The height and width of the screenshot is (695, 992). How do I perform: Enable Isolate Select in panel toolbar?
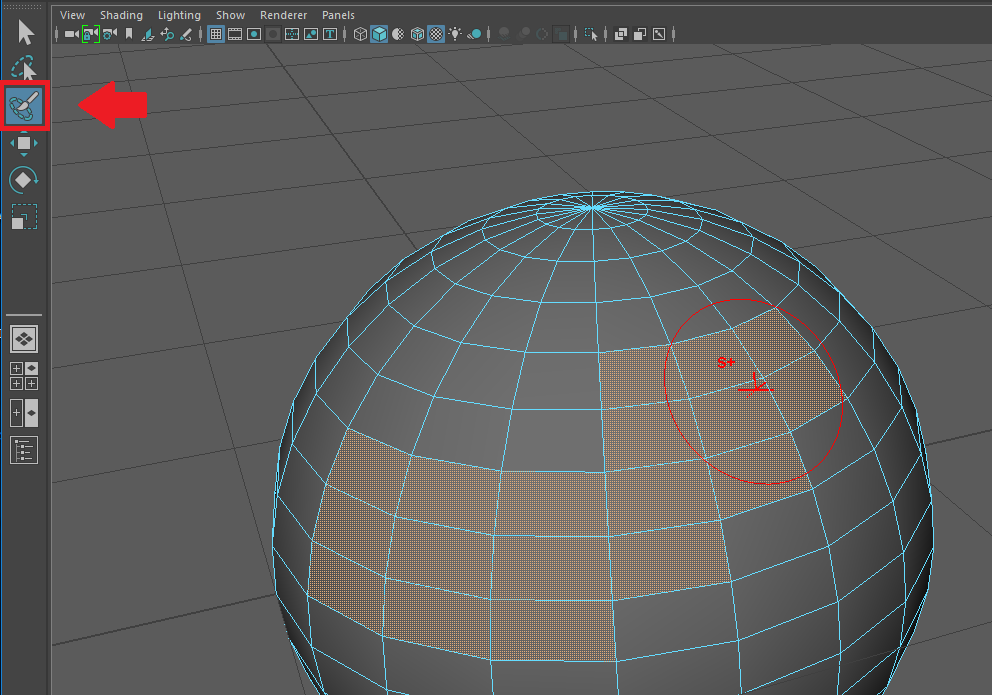pyautogui.click(x=592, y=34)
